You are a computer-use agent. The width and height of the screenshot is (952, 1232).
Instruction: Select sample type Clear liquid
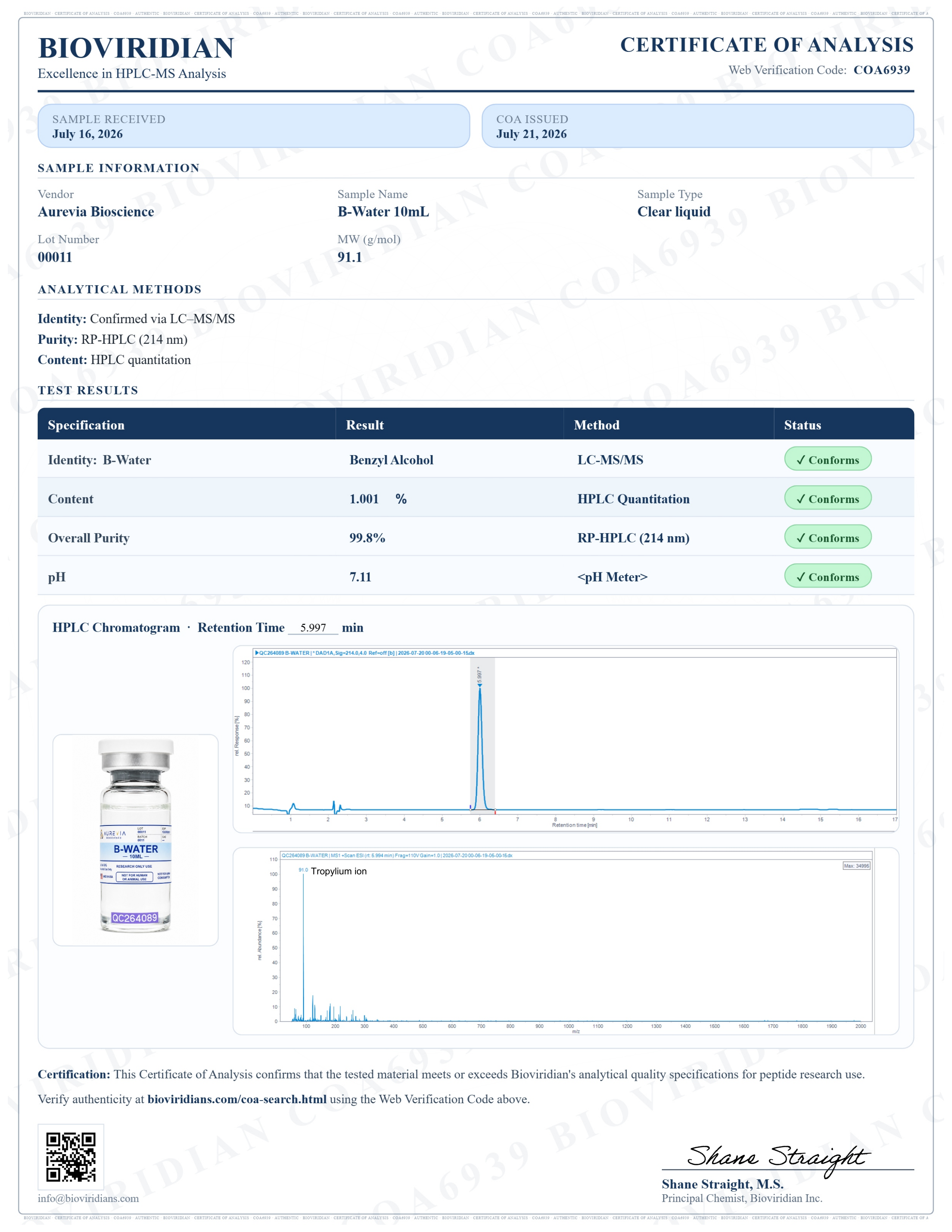(674, 212)
